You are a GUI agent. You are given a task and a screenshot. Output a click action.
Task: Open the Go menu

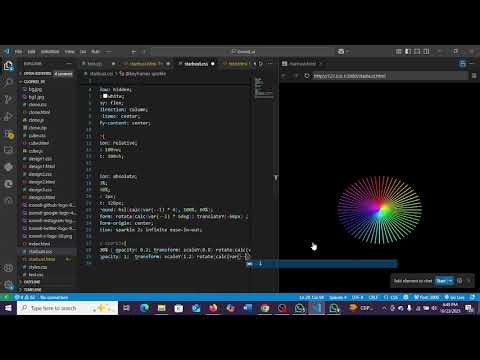(x=83, y=52)
